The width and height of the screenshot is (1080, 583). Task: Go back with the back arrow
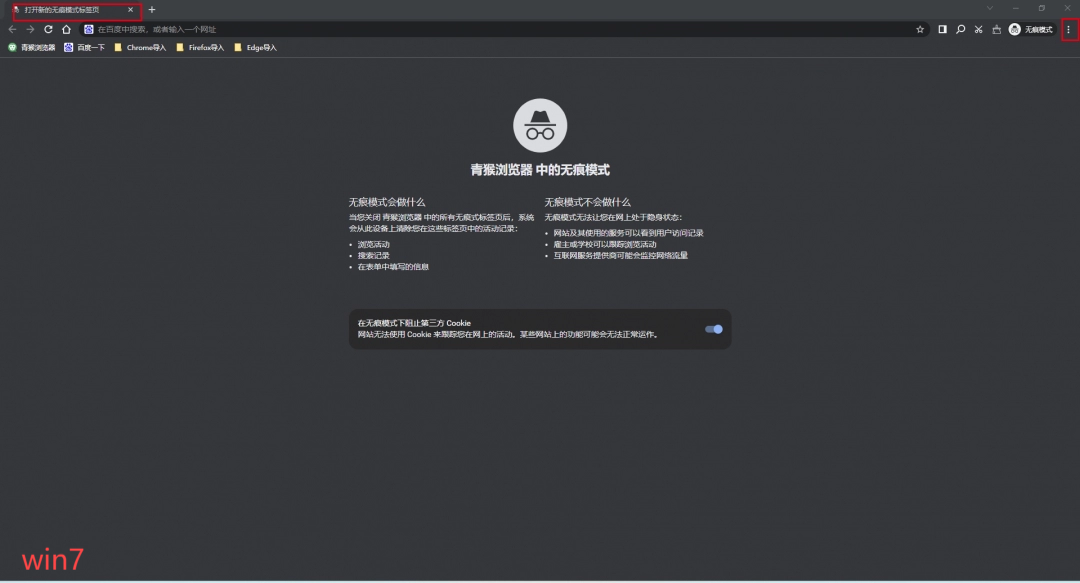[x=12, y=30]
